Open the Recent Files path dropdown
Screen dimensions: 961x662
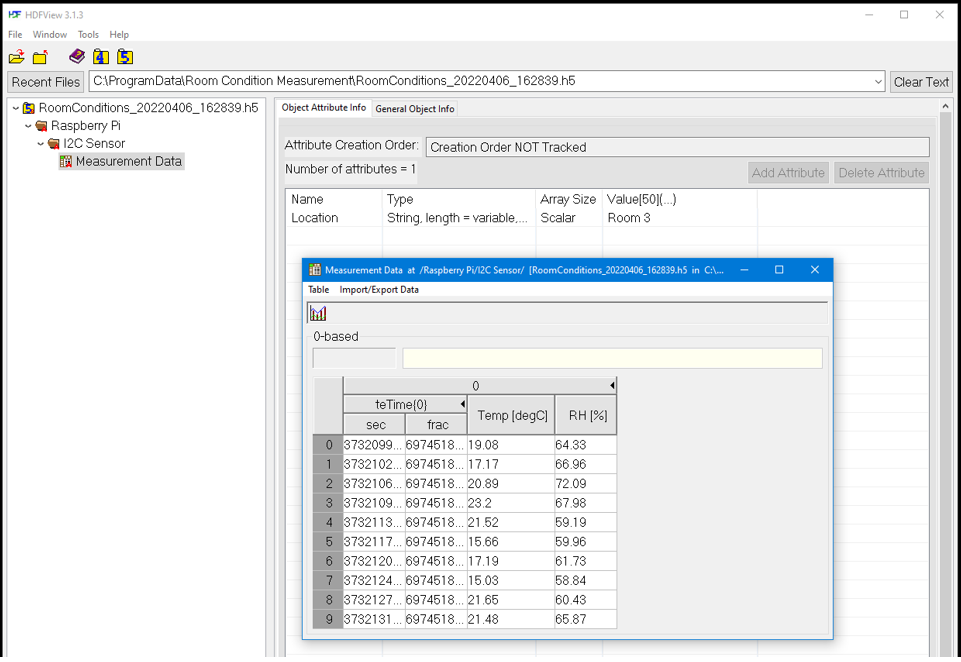[x=878, y=82]
